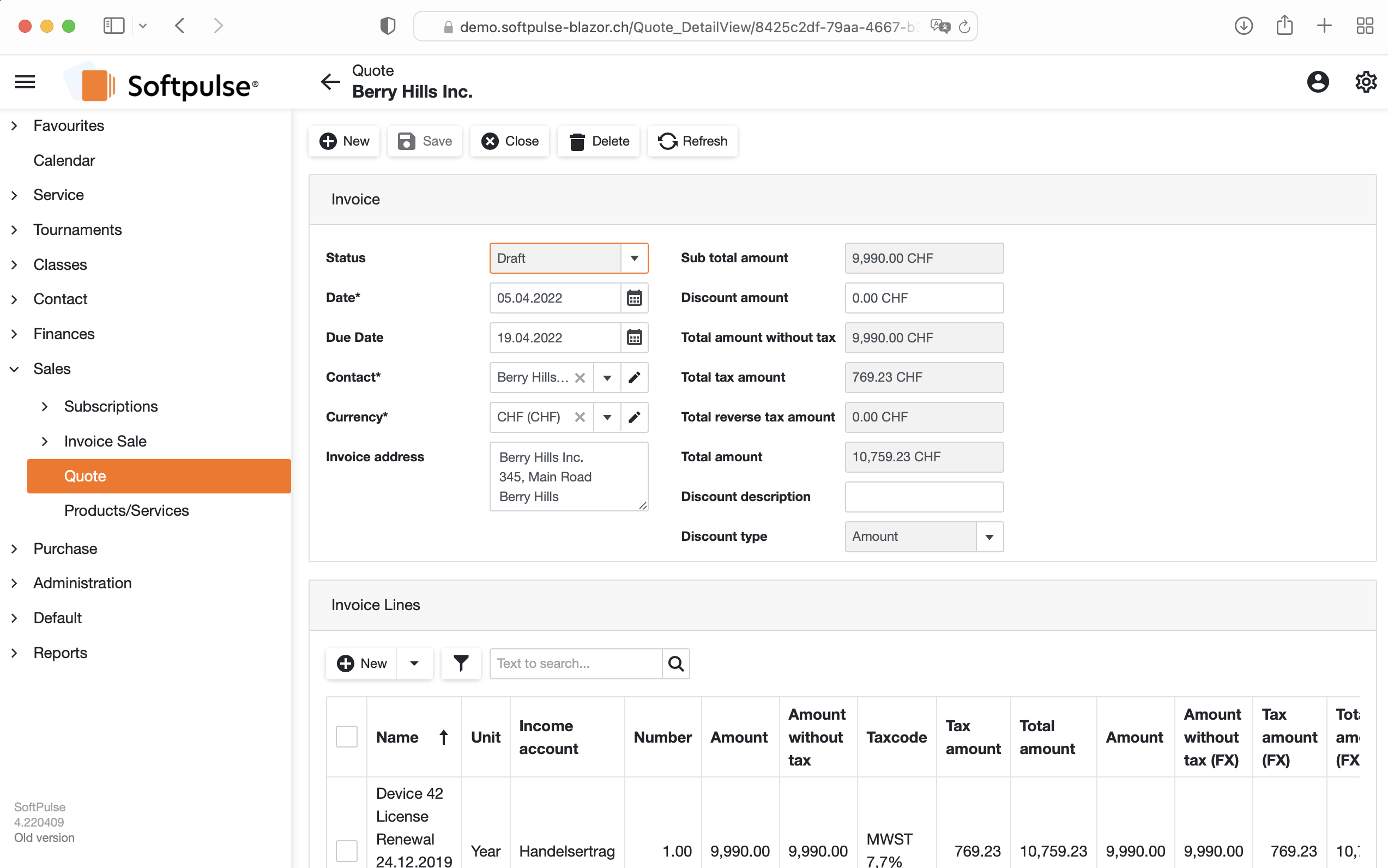The image size is (1388, 868).
Task: Open the Date calendar picker
Action: (633, 298)
